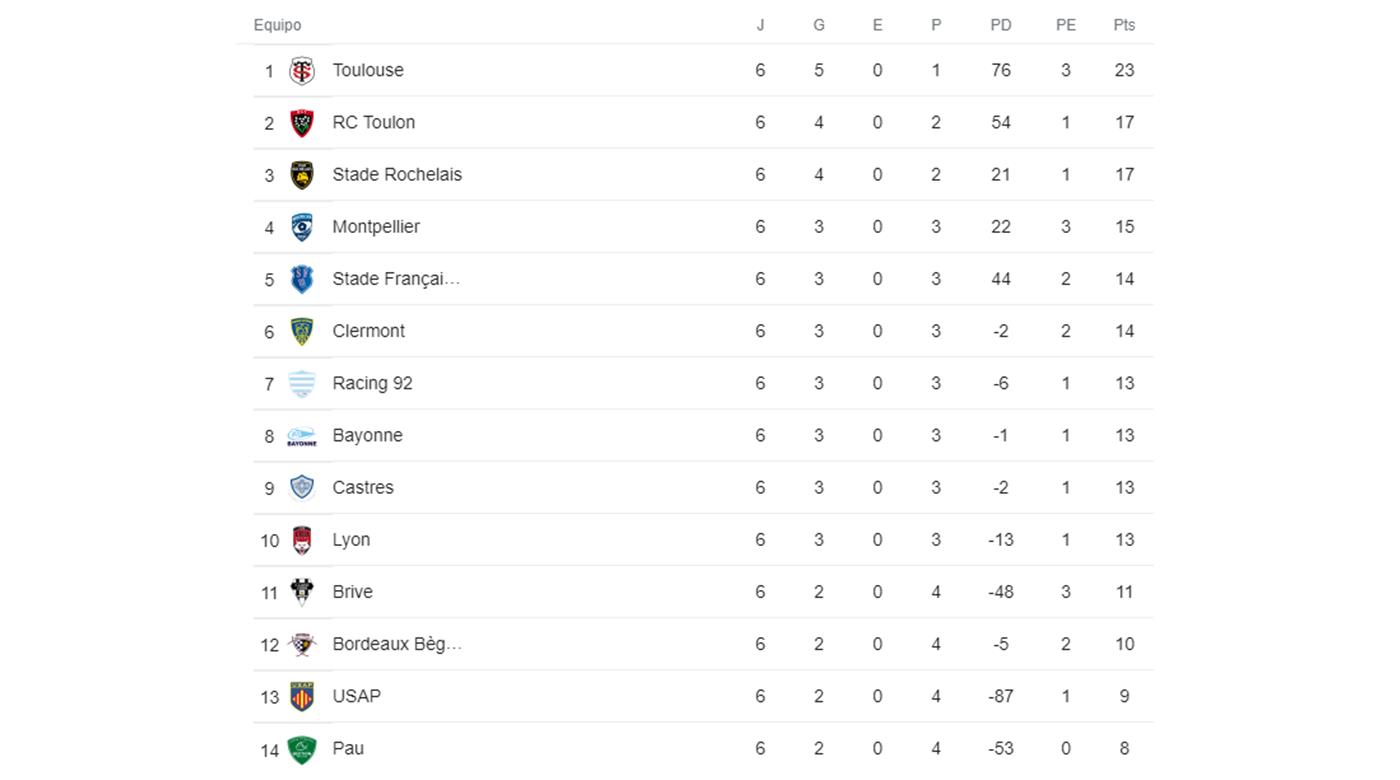The height and width of the screenshot is (780, 1400).
Task: Click the Clermont yellow-blue crest
Action: click(302, 331)
